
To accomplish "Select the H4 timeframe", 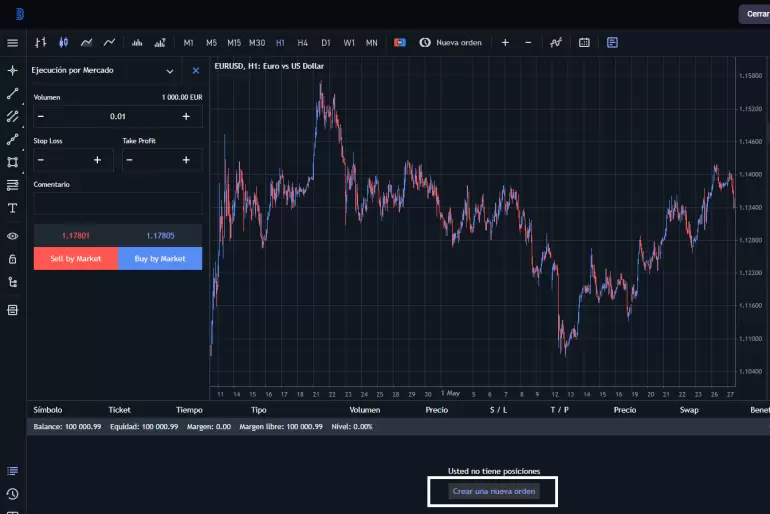I will (303, 43).
